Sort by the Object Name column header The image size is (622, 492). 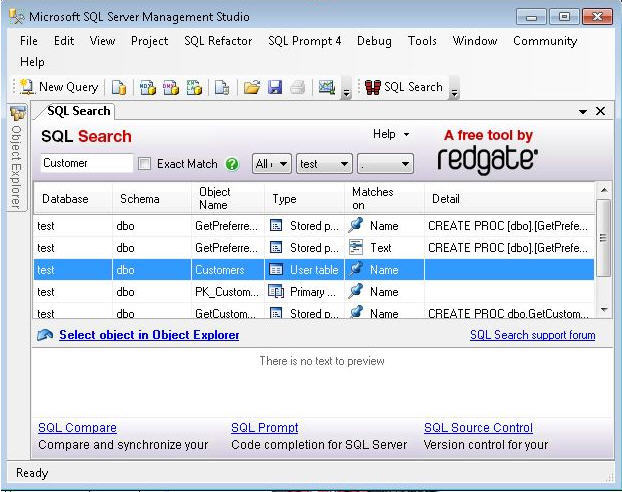228,198
